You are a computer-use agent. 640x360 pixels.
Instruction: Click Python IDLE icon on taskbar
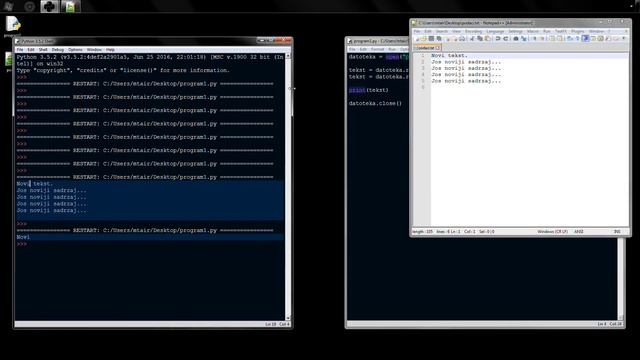point(49,6)
